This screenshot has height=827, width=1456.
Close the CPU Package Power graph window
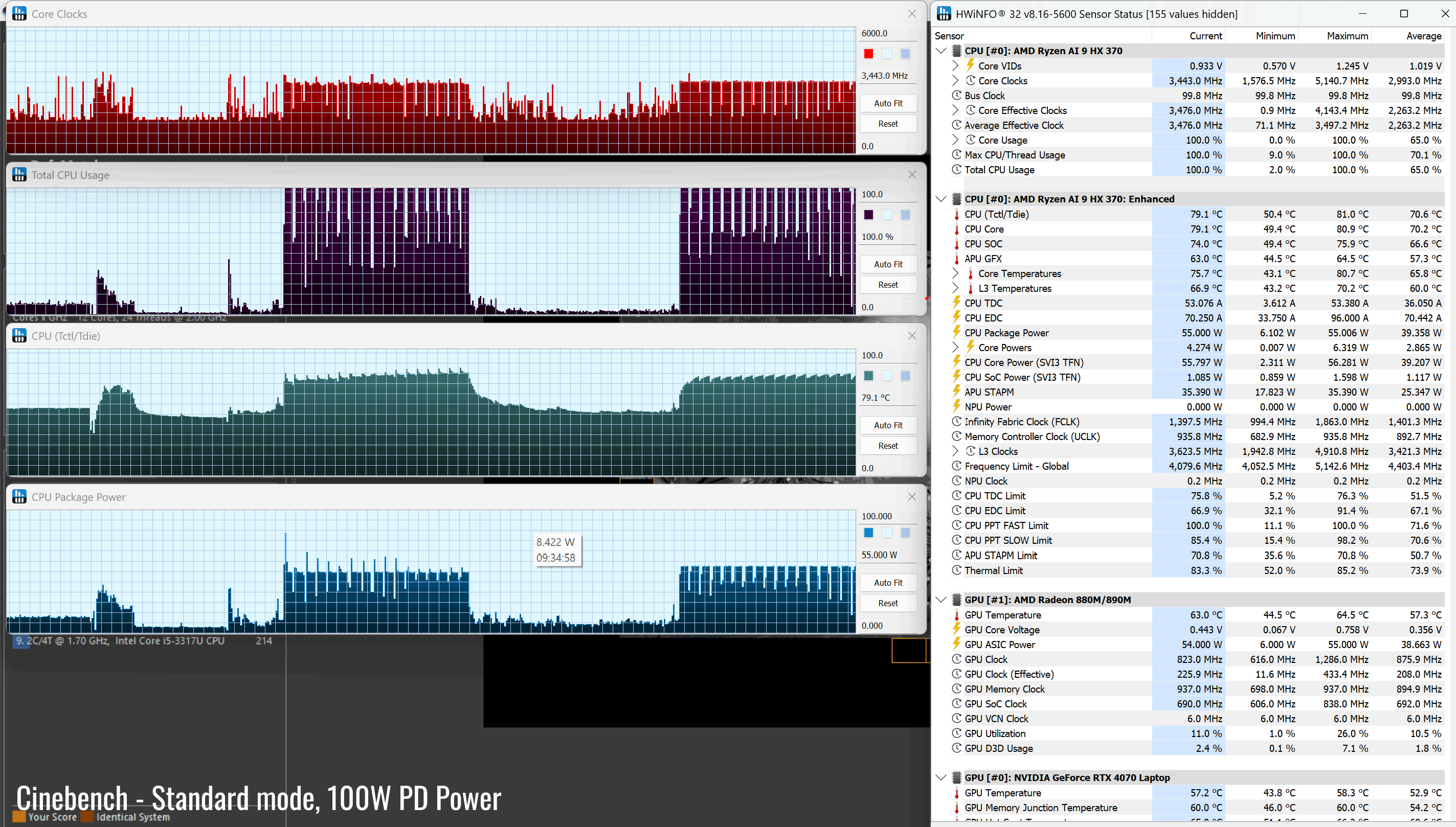coord(912,497)
